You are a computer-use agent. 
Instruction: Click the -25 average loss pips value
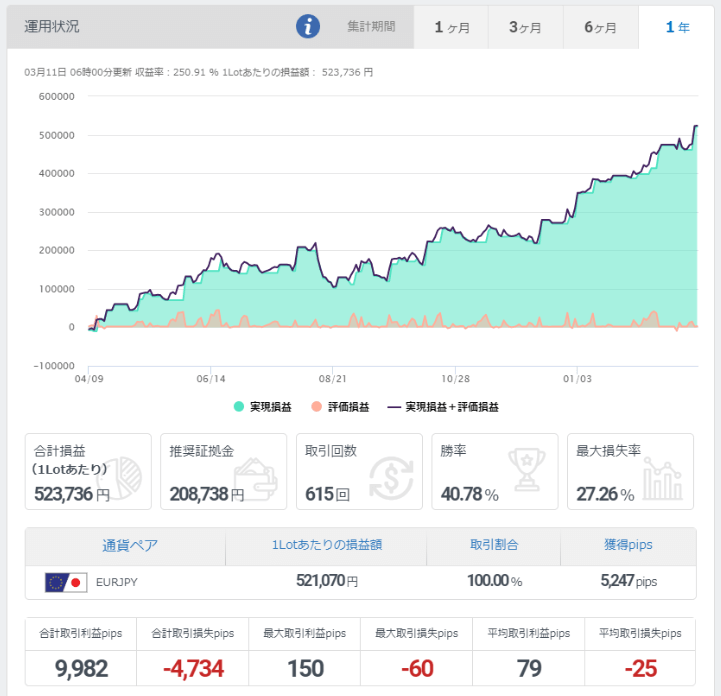[641, 668]
